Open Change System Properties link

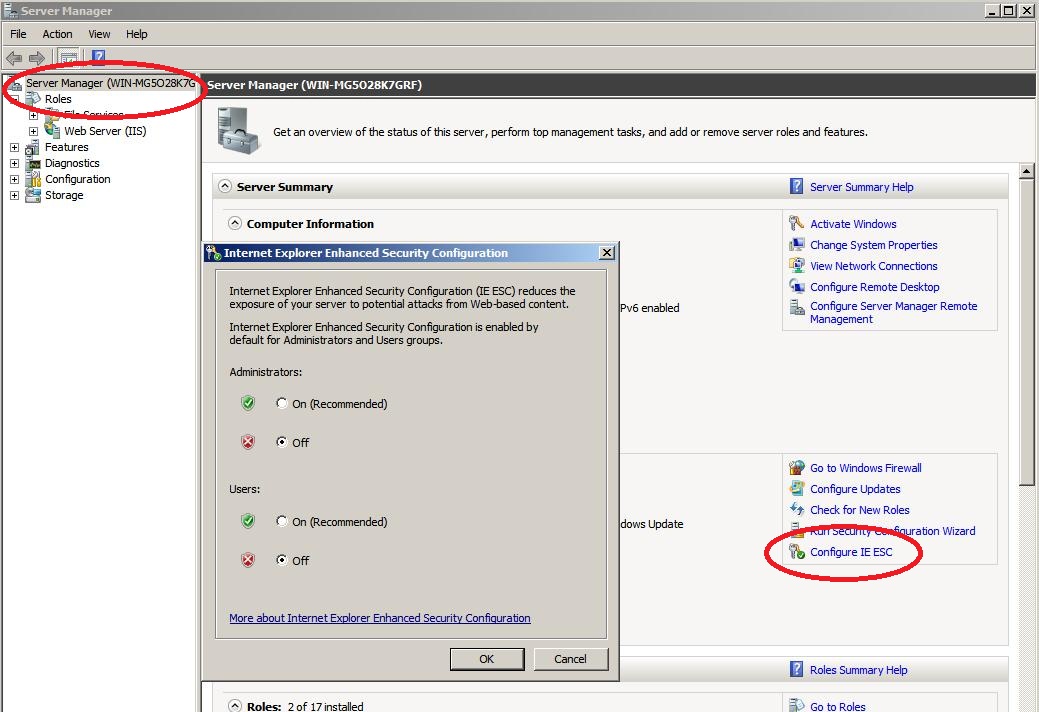point(873,245)
